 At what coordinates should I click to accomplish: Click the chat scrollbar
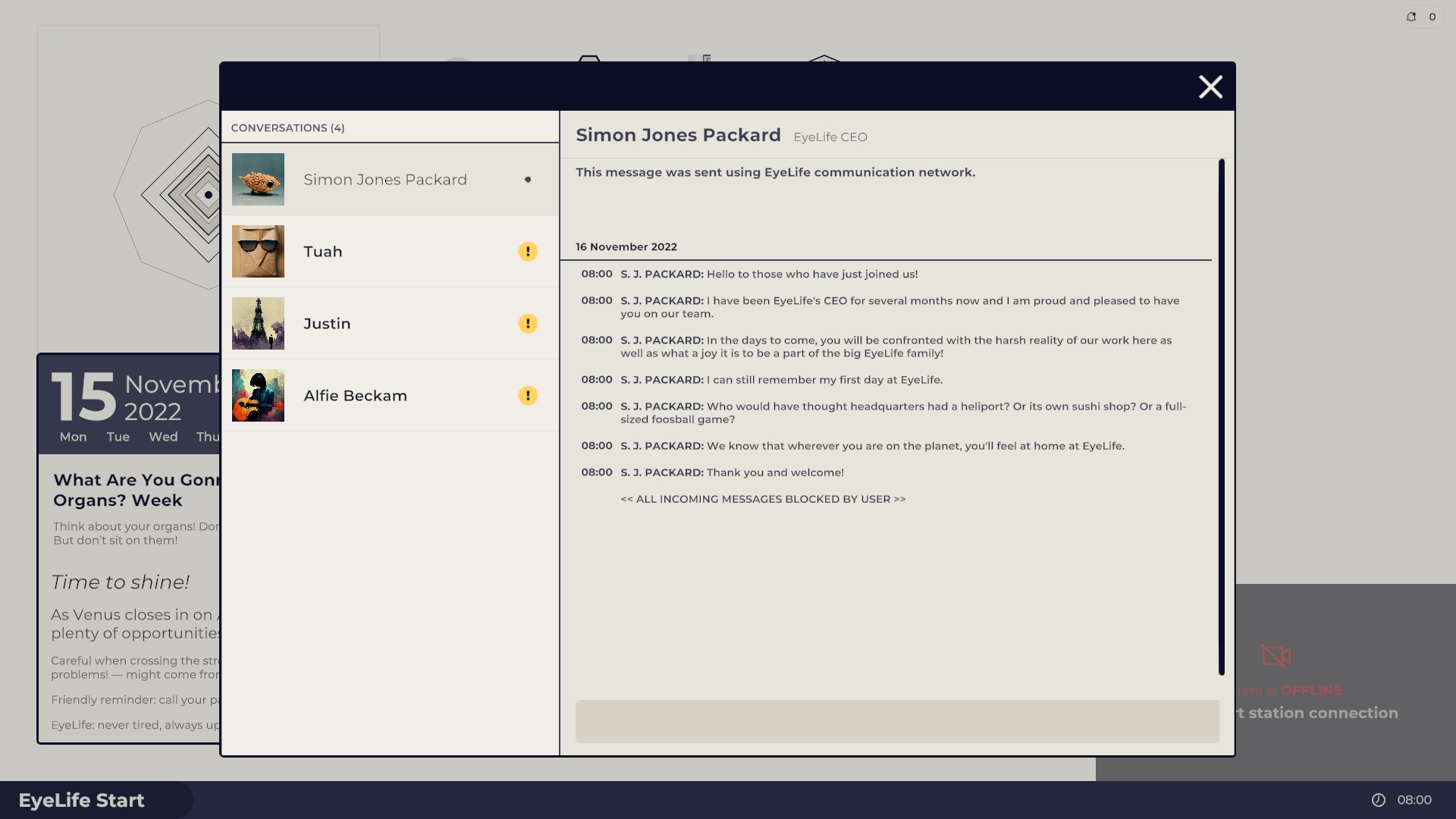(1221, 416)
